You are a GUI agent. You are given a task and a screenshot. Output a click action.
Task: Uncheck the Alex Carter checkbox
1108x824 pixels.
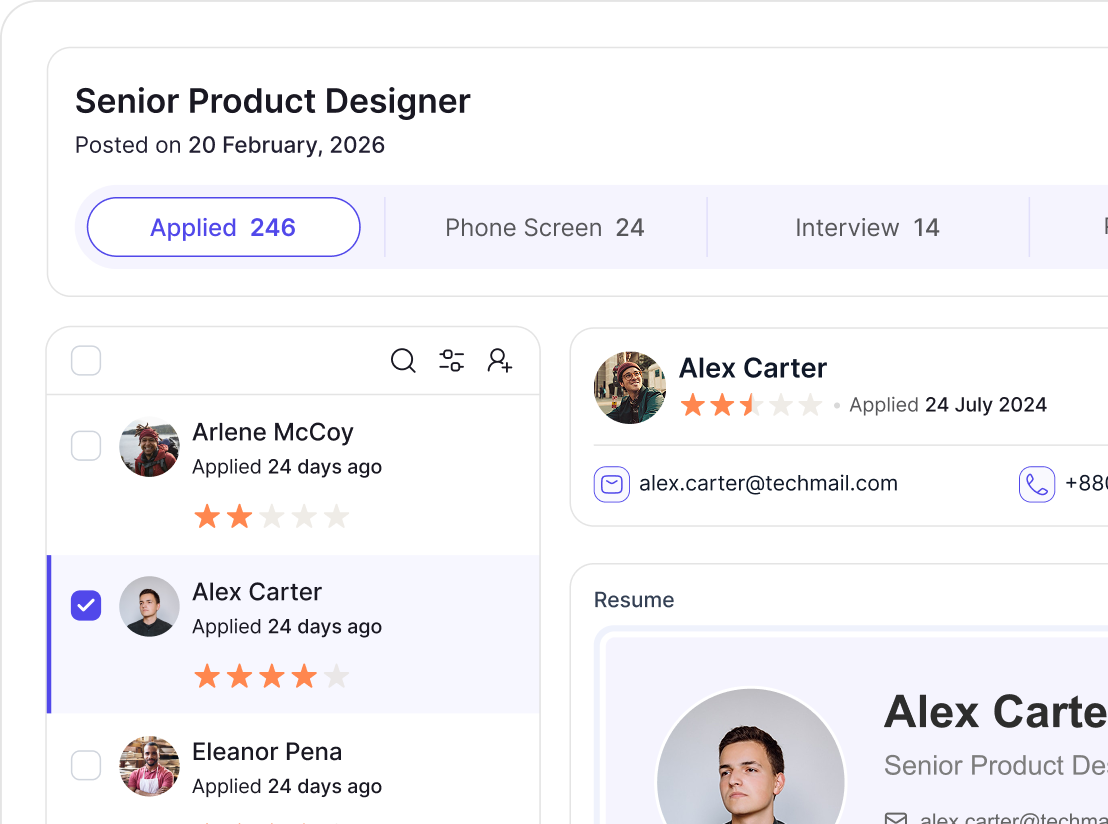[x=86, y=605]
